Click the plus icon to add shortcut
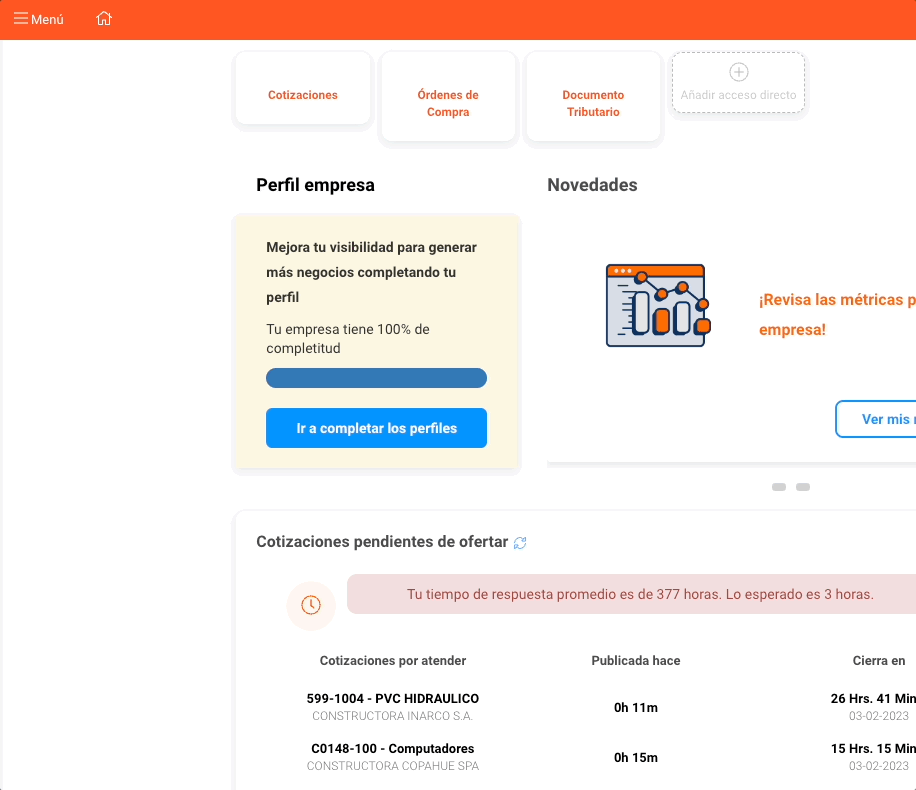Image resolution: width=916 pixels, height=790 pixels. click(x=739, y=72)
